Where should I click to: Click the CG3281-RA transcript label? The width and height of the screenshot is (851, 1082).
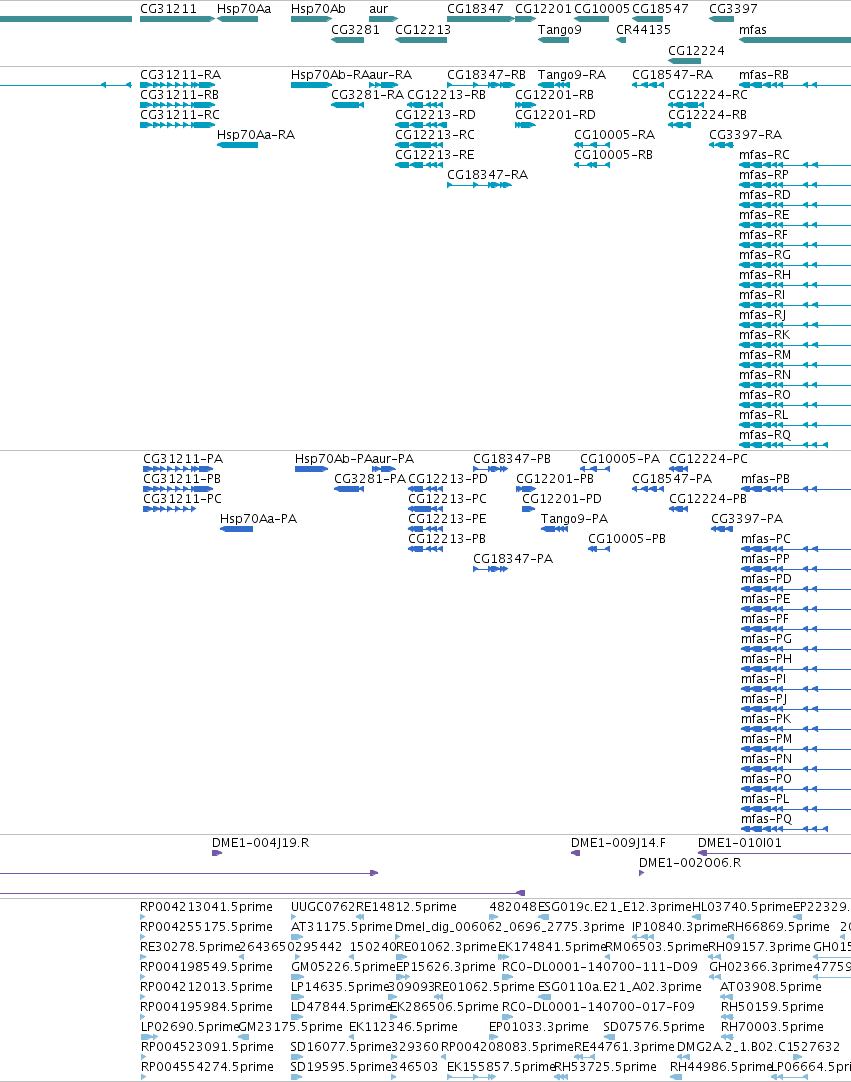point(367,95)
